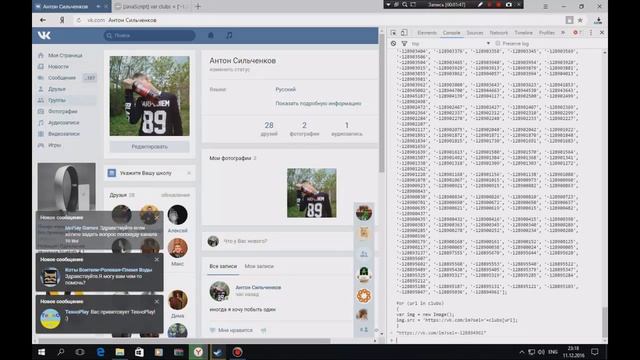Open the "28 друзей" counter
Screen dimensions: 640x360
pos(269,129)
